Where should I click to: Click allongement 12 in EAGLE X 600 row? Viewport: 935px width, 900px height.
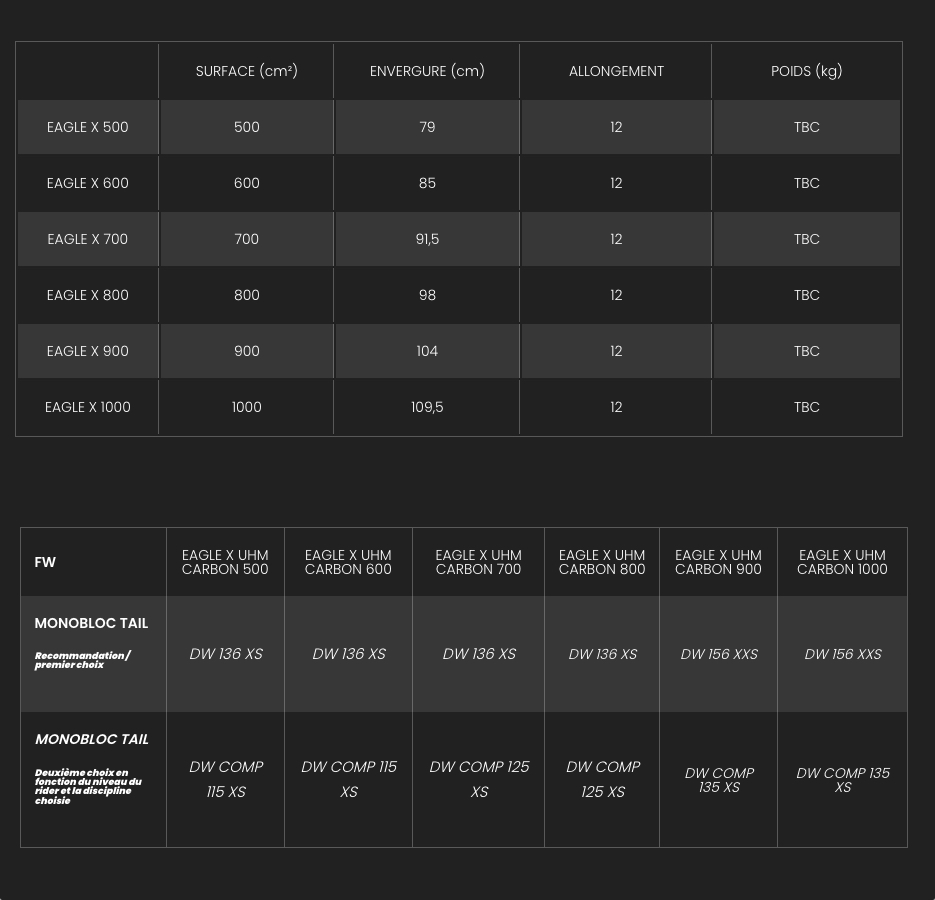(x=616, y=183)
